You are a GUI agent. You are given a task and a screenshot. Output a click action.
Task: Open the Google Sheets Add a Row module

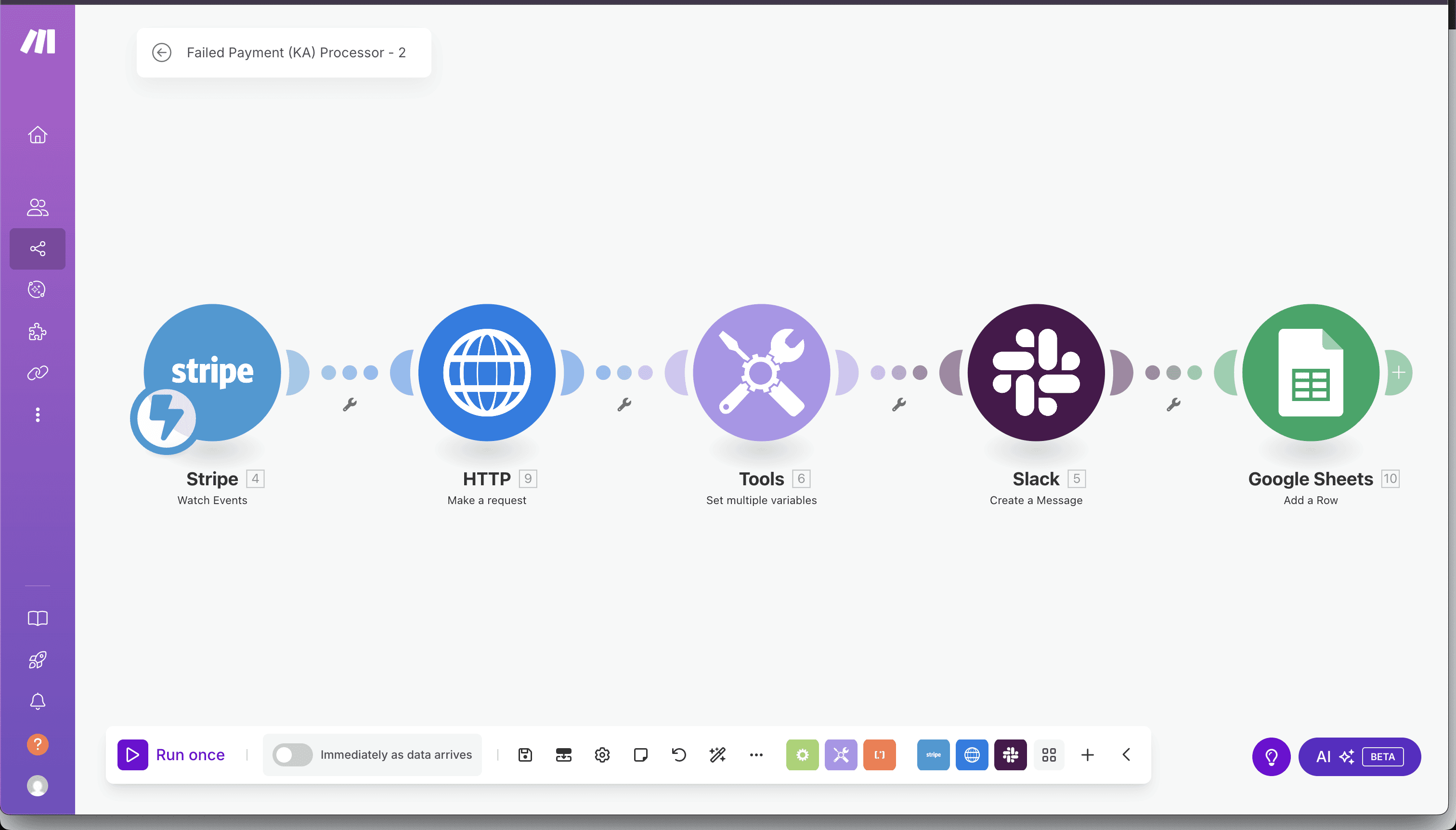coord(1310,372)
